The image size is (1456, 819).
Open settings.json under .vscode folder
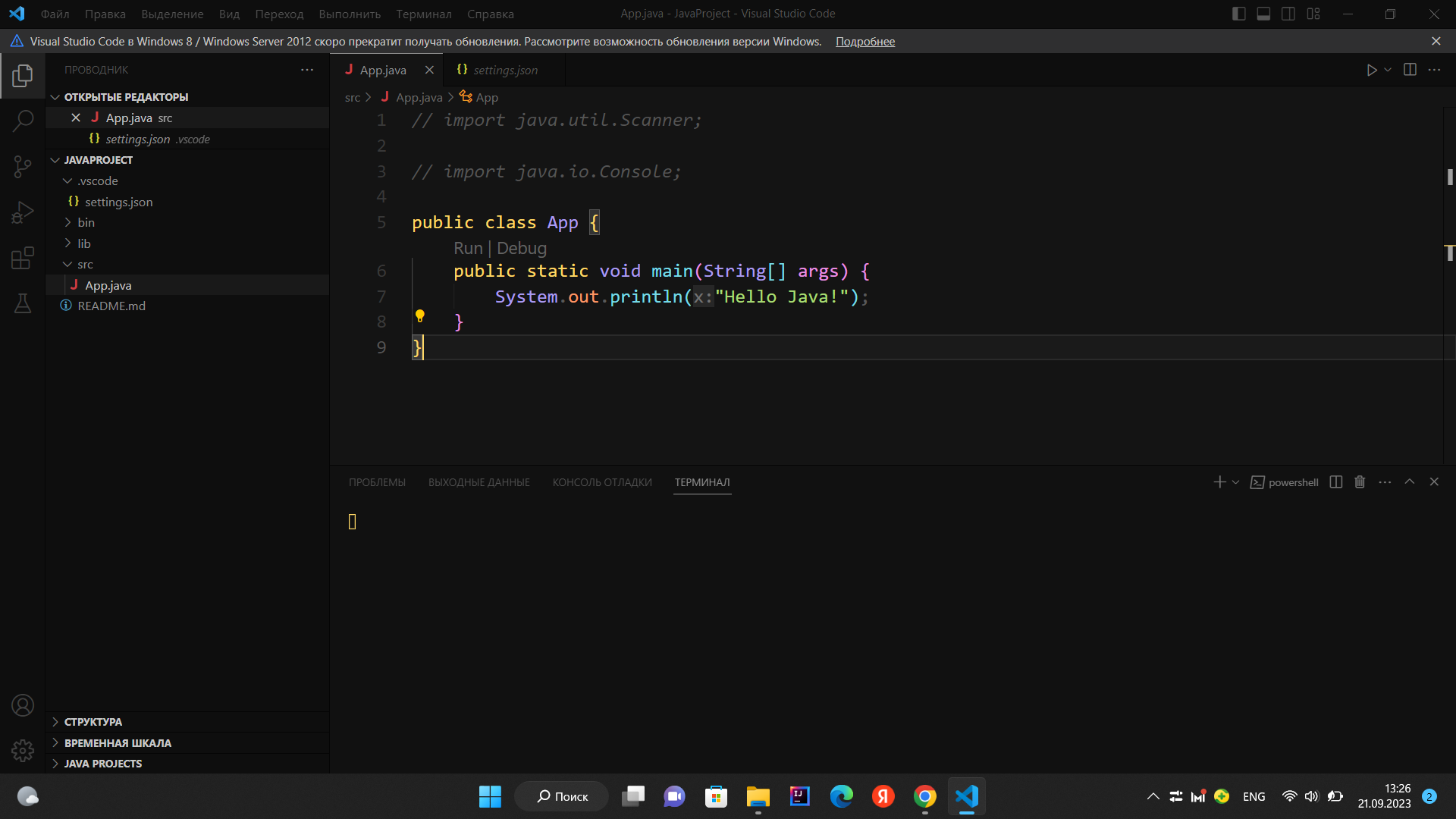pyautogui.click(x=187, y=202)
